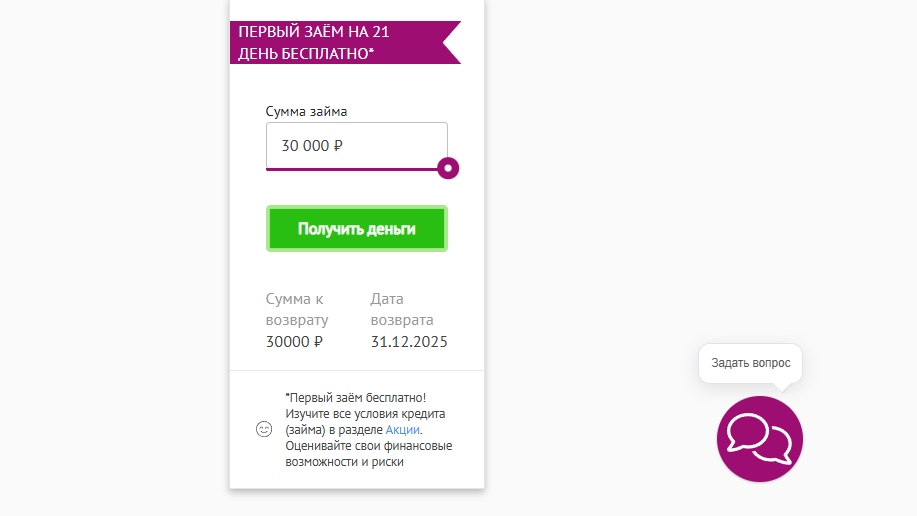Click the возможности и риски text line
Screen dimensions: 917x516
coord(344,462)
